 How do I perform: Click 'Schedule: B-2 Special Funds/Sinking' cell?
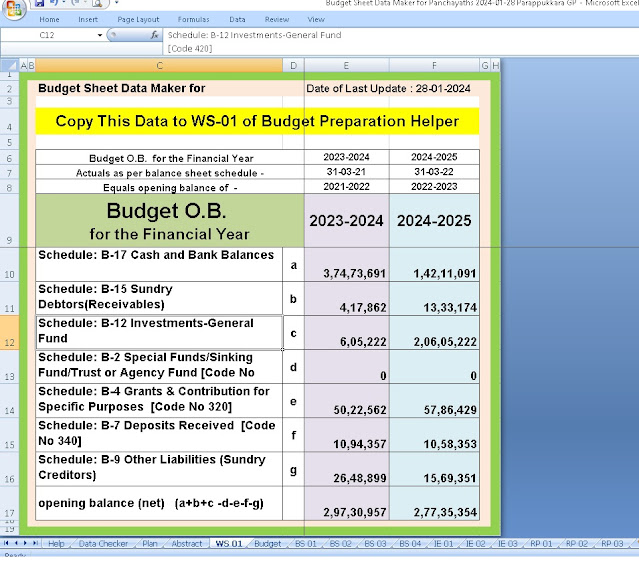(x=159, y=366)
